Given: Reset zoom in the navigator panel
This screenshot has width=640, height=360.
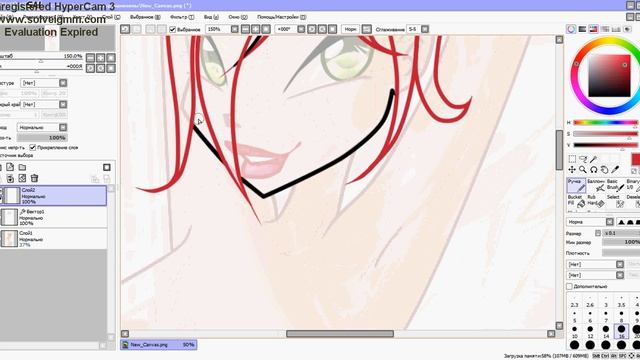Looking at the screenshot, I should click(x=111, y=58).
